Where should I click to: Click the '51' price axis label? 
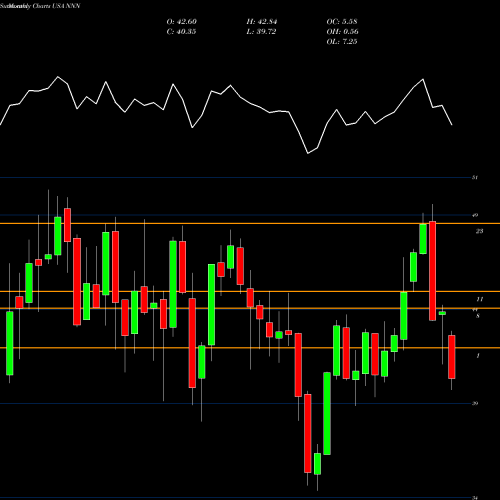pyautogui.click(x=475, y=177)
